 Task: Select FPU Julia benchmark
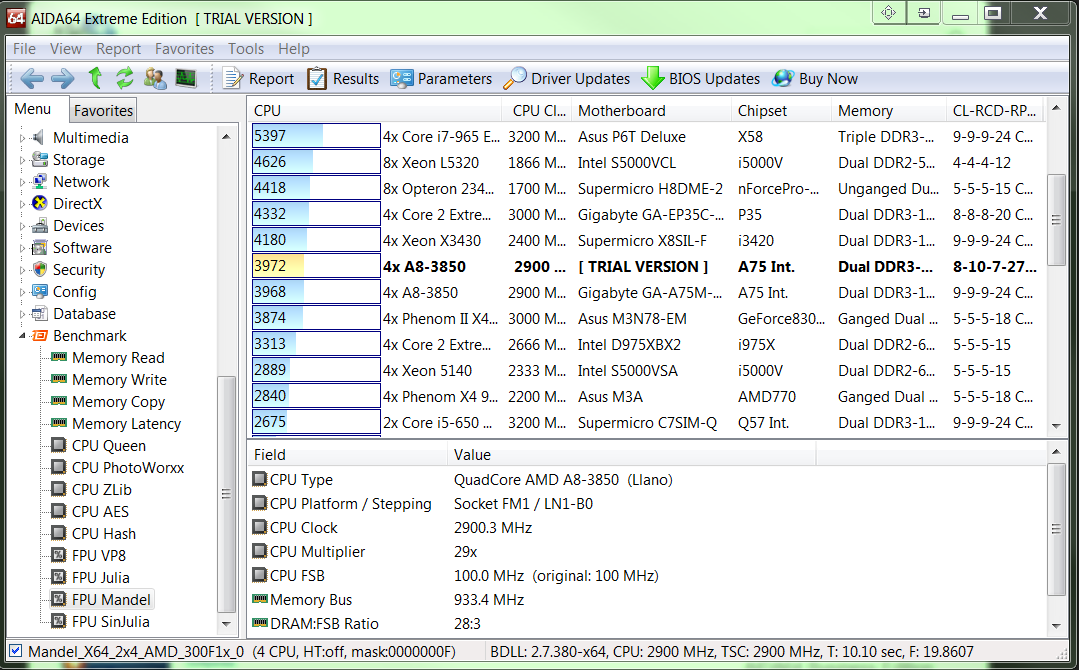[x=100, y=578]
